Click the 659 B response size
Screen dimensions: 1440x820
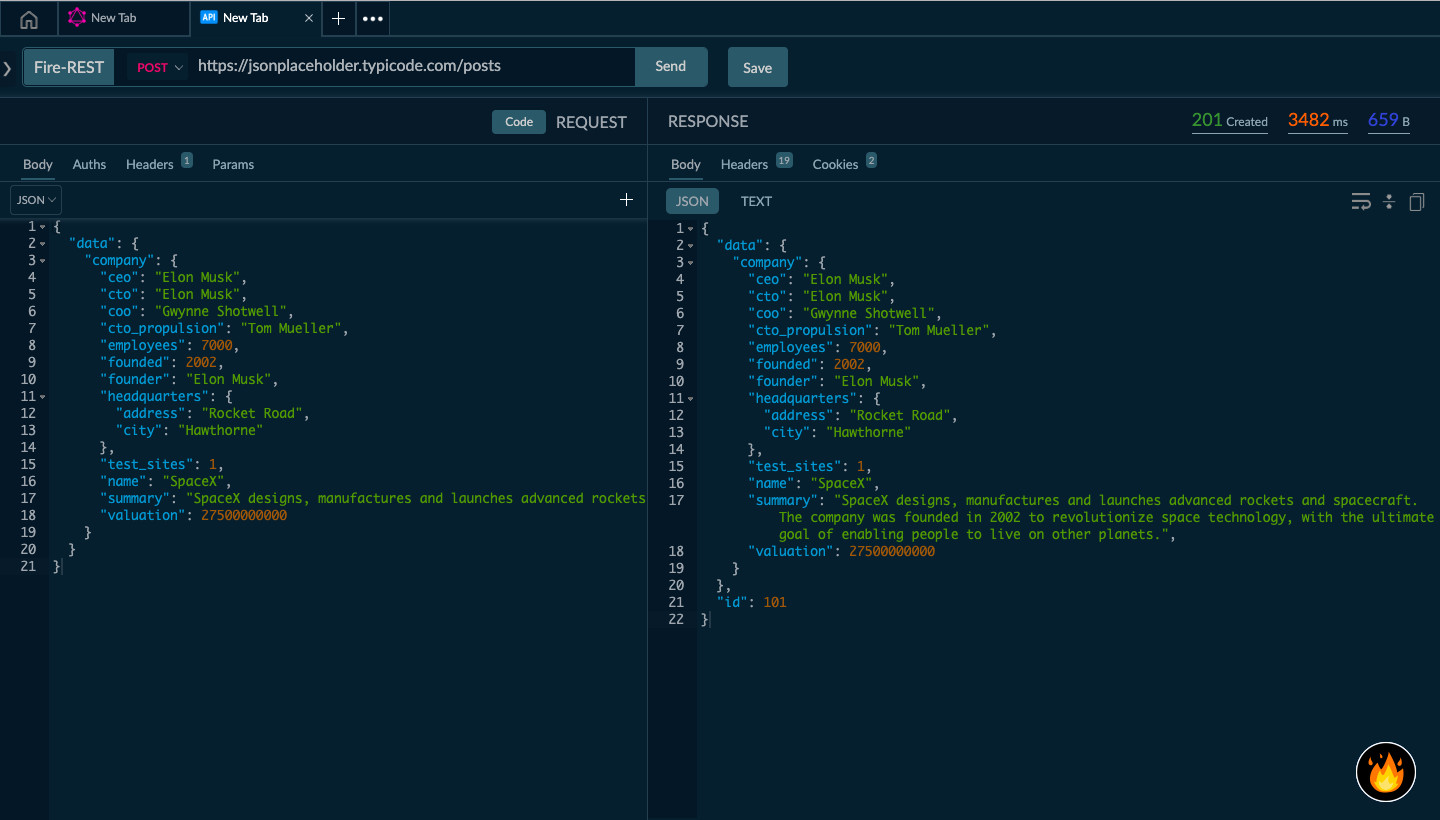[1389, 121]
